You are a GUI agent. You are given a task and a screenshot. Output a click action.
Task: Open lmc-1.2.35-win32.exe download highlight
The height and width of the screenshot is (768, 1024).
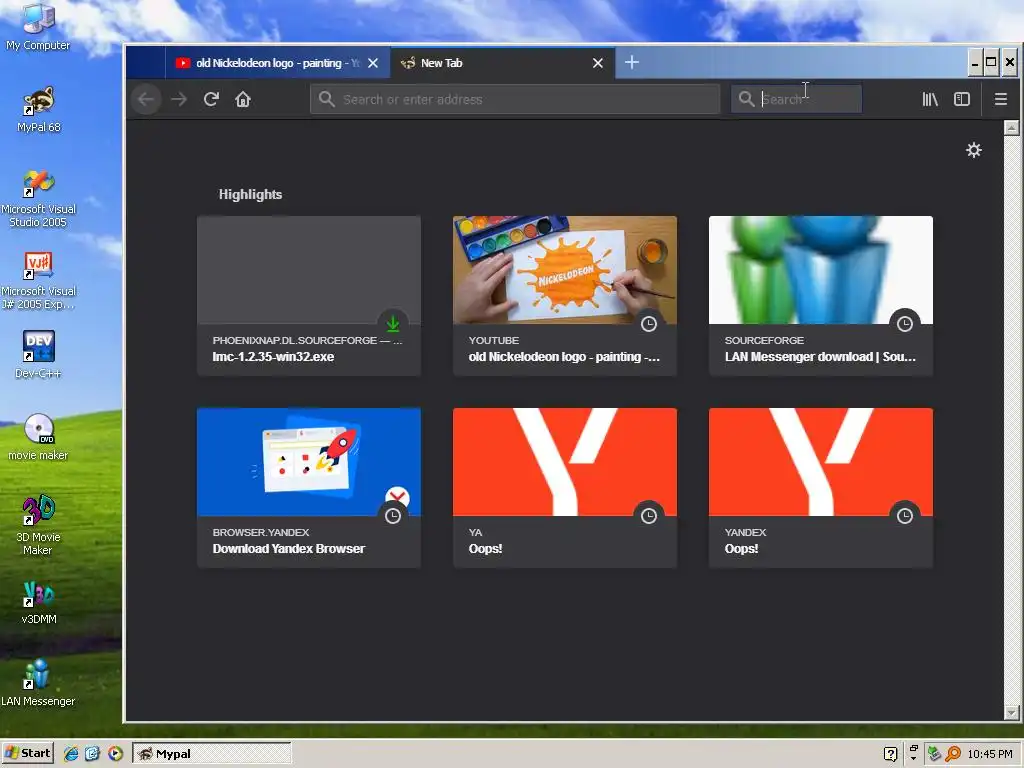click(x=309, y=296)
